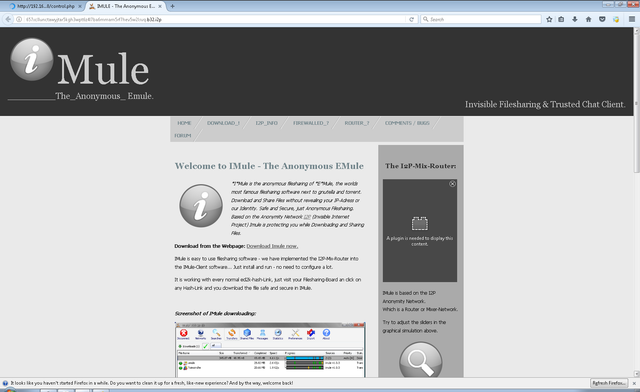This screenshot has height=392, width=640.
Task: Click the 'Refresh Firefox...' button
Action: [x=609, y=383]
